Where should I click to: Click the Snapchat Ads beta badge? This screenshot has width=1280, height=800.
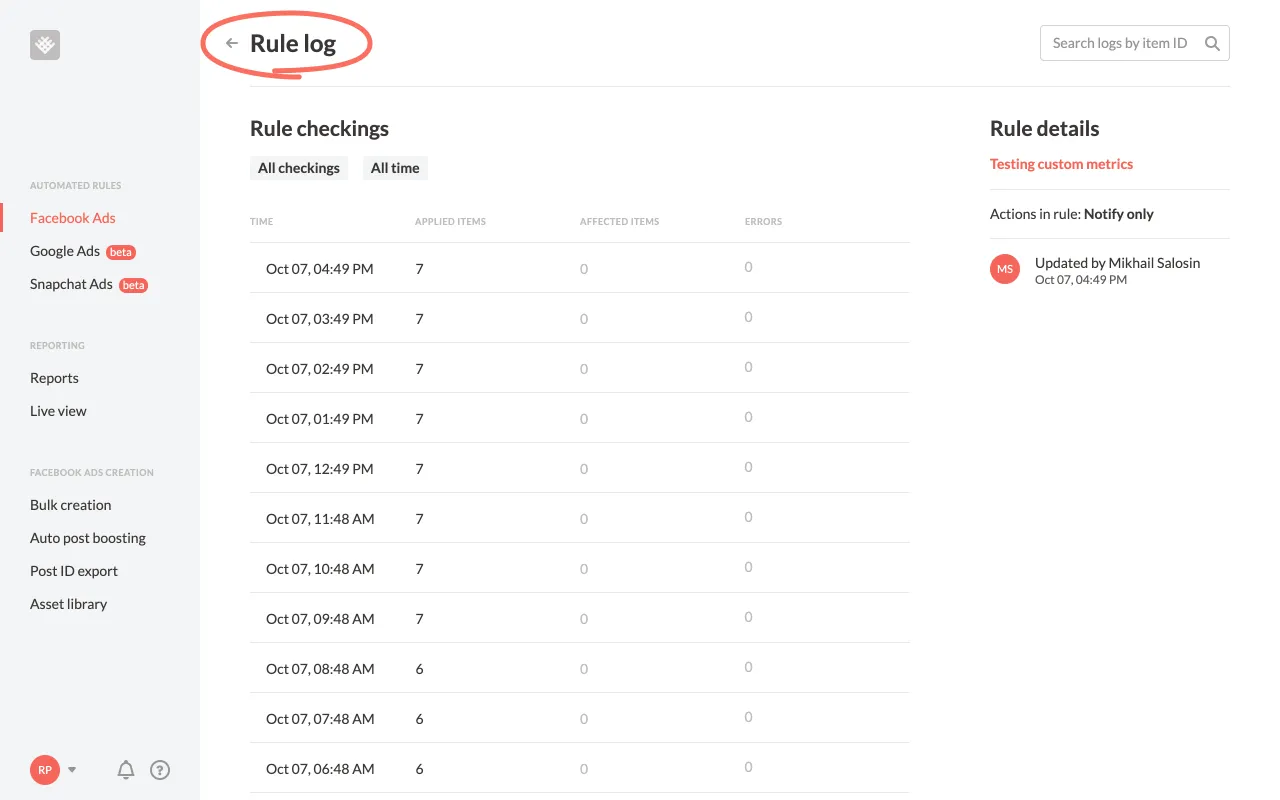coord(133,285)
